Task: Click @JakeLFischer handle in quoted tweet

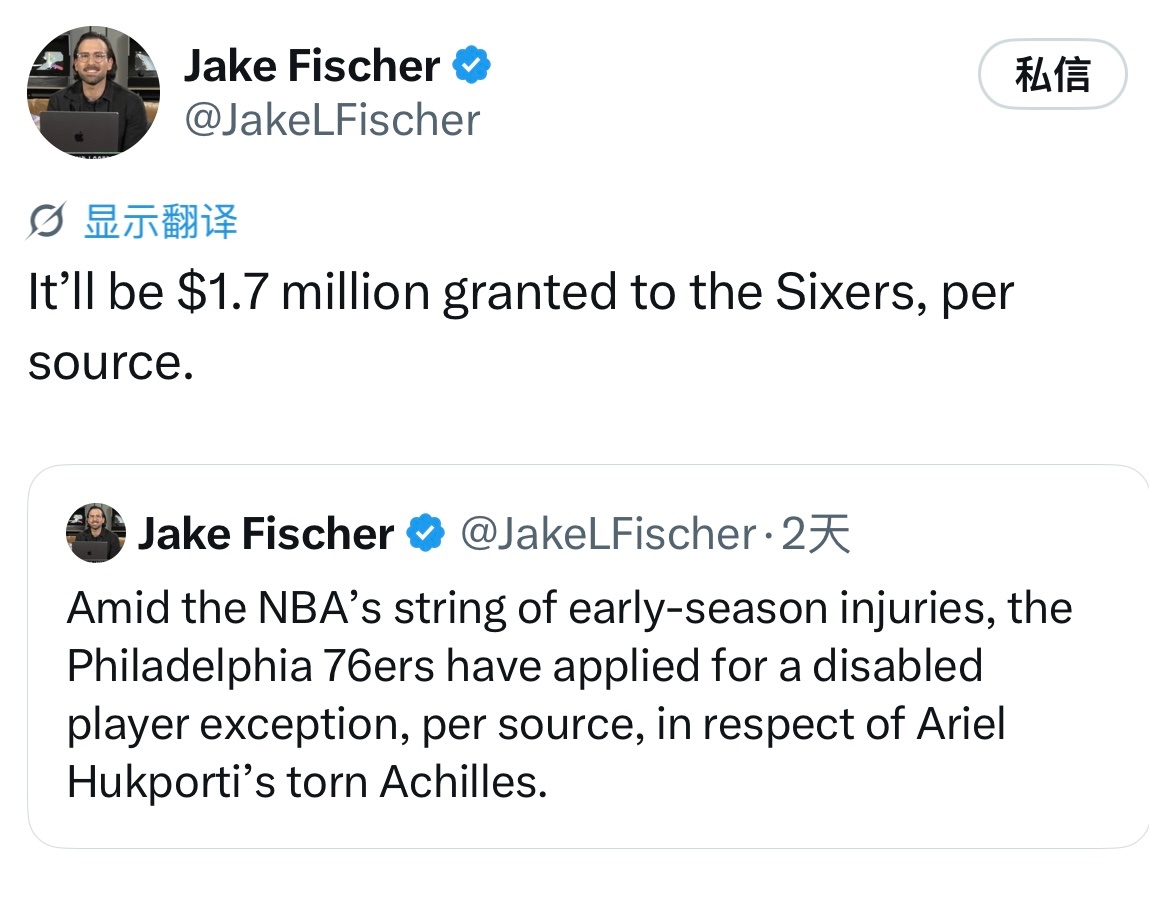Action: 608,533
